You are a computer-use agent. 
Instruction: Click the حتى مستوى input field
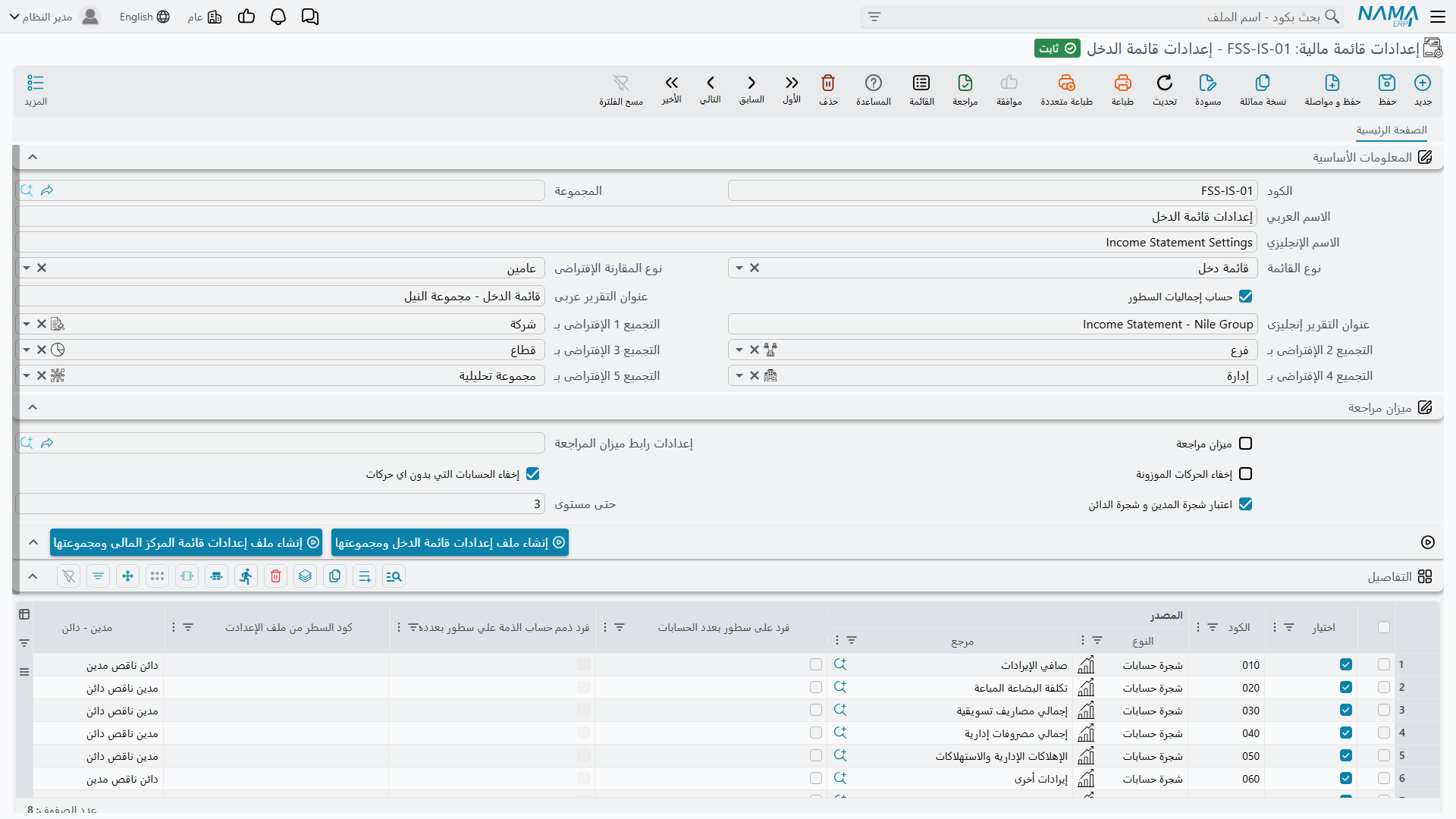(281, 504)
